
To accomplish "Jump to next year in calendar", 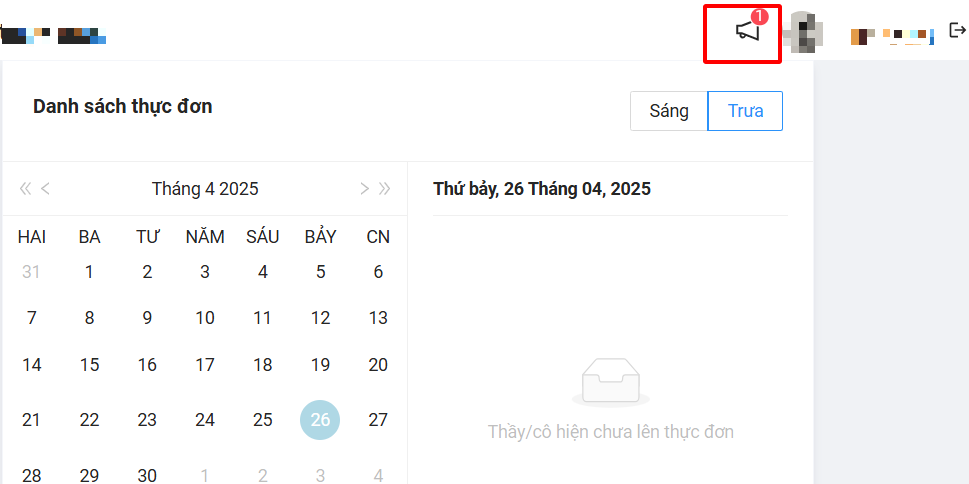I will pyautogui.click(x=384, y=188).
